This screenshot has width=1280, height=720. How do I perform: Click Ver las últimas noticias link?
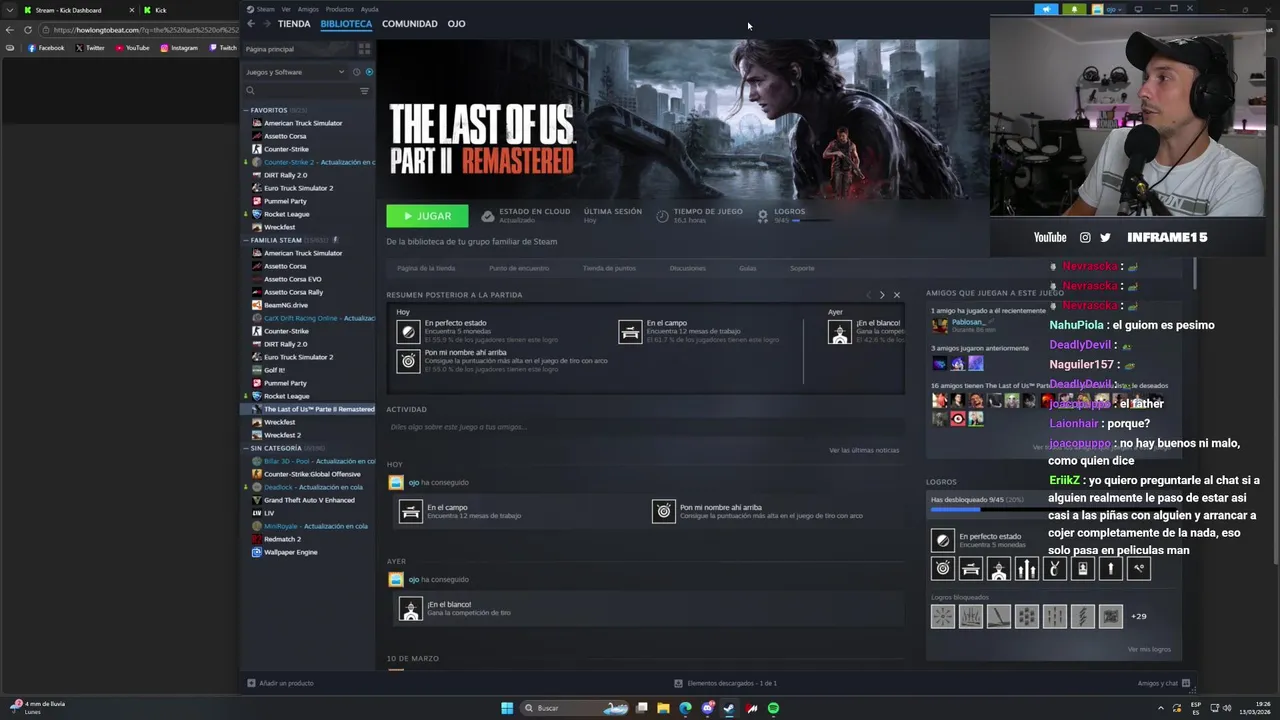click(x=864, y=450)
